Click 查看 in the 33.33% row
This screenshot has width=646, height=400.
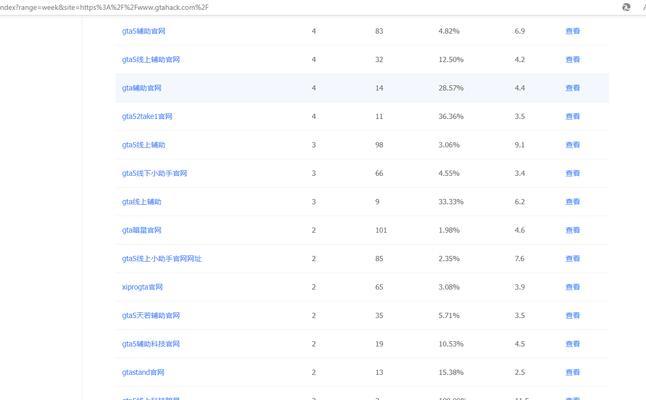(573, 201)
